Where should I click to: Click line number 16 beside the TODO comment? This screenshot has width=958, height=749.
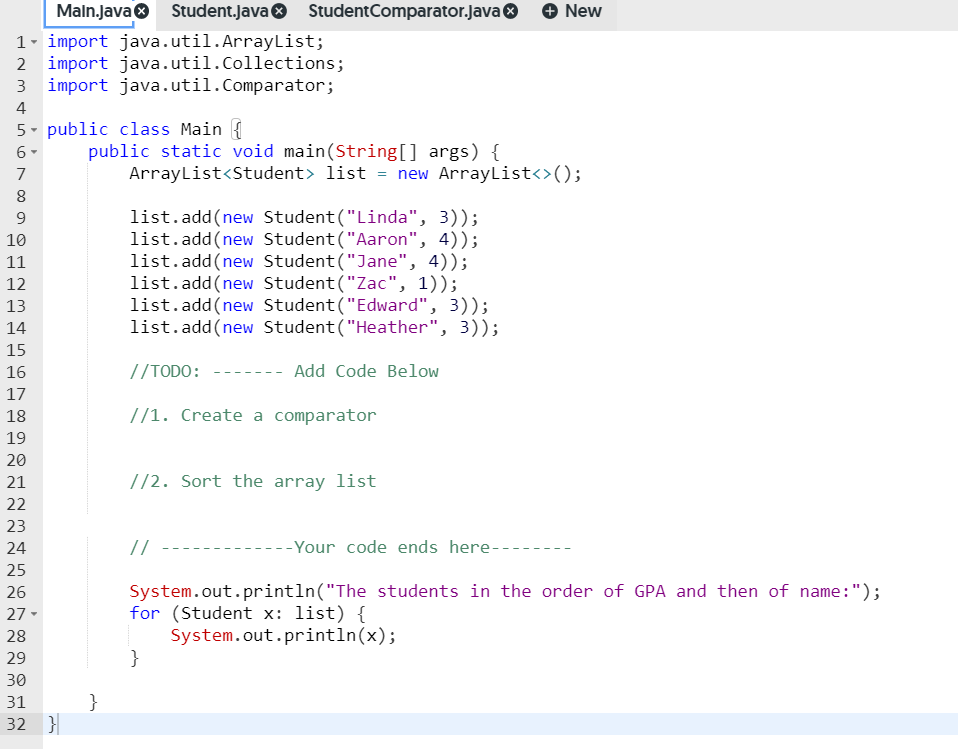pyautogui.click(x=17, y=371)
